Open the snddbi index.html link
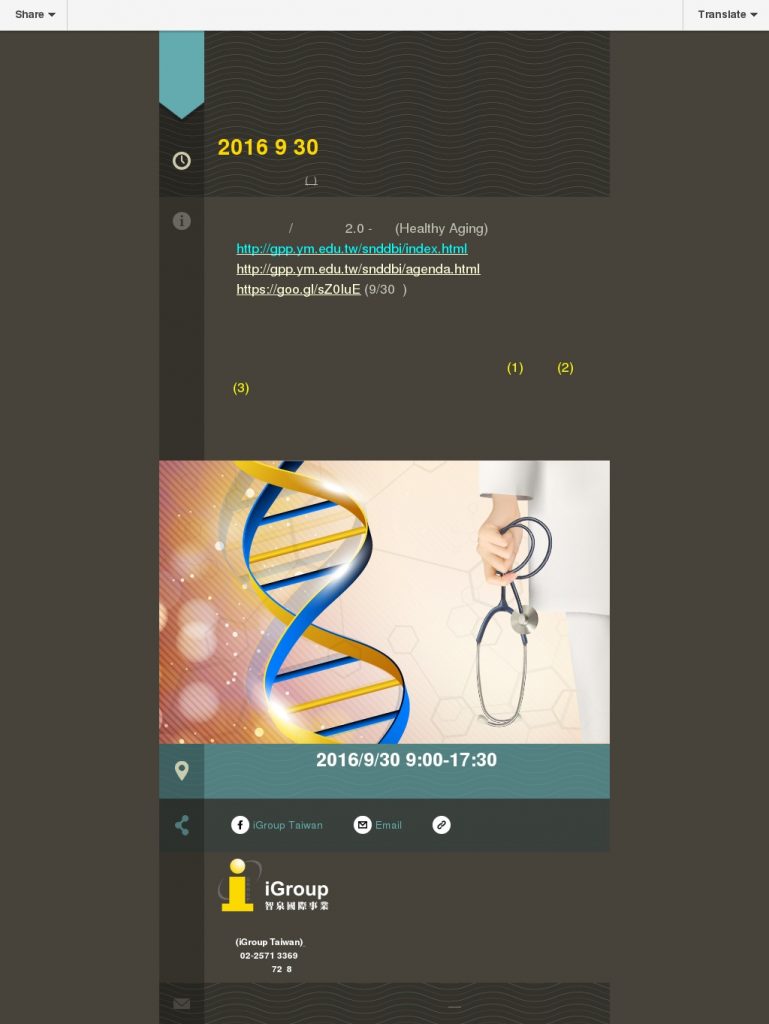The width and height of the screenshot is (769, 1024). (x=352, y=248)
